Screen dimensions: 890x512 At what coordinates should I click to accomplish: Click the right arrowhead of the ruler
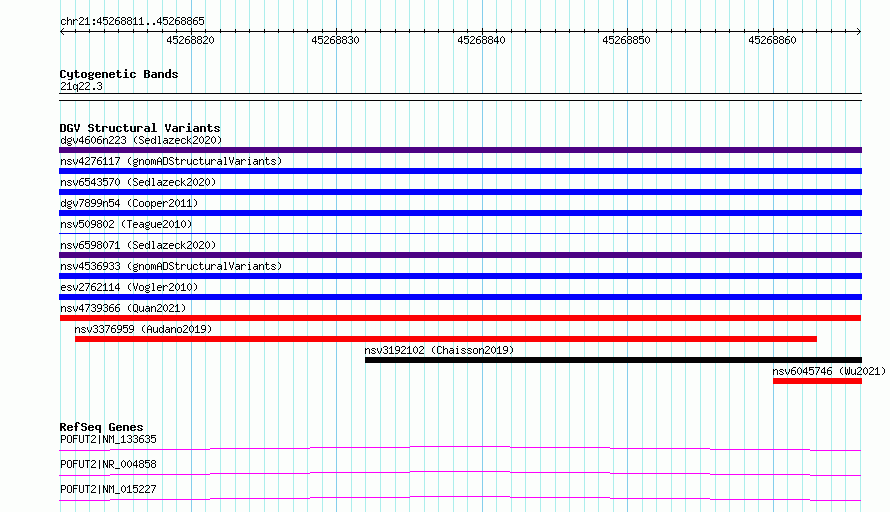859,32
